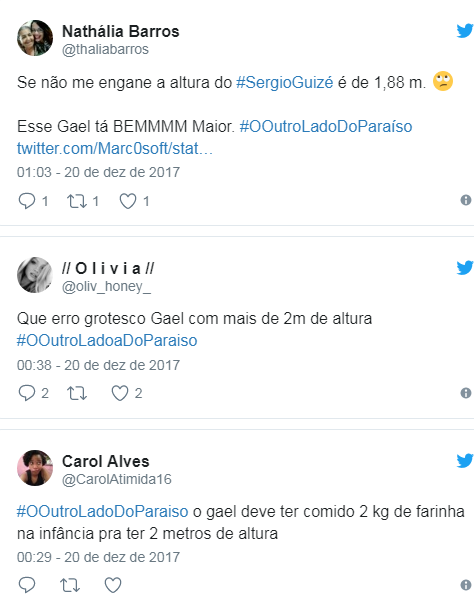The width and height of the screenshot is (474, 601).
Task: Open the #SergioGuizé hashtag link
Action: click(285, 83)
